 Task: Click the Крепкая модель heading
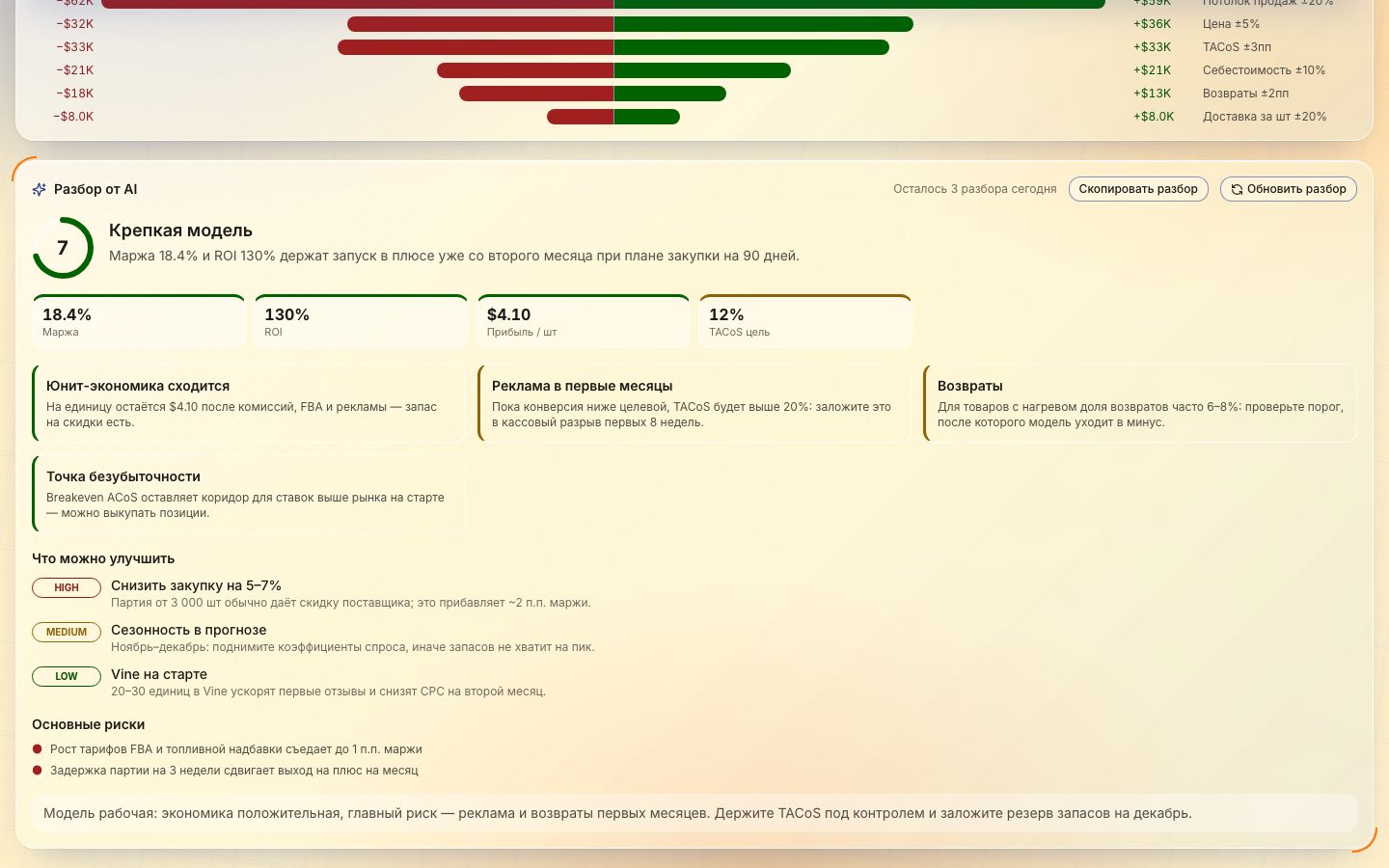[x=180, y=231]
